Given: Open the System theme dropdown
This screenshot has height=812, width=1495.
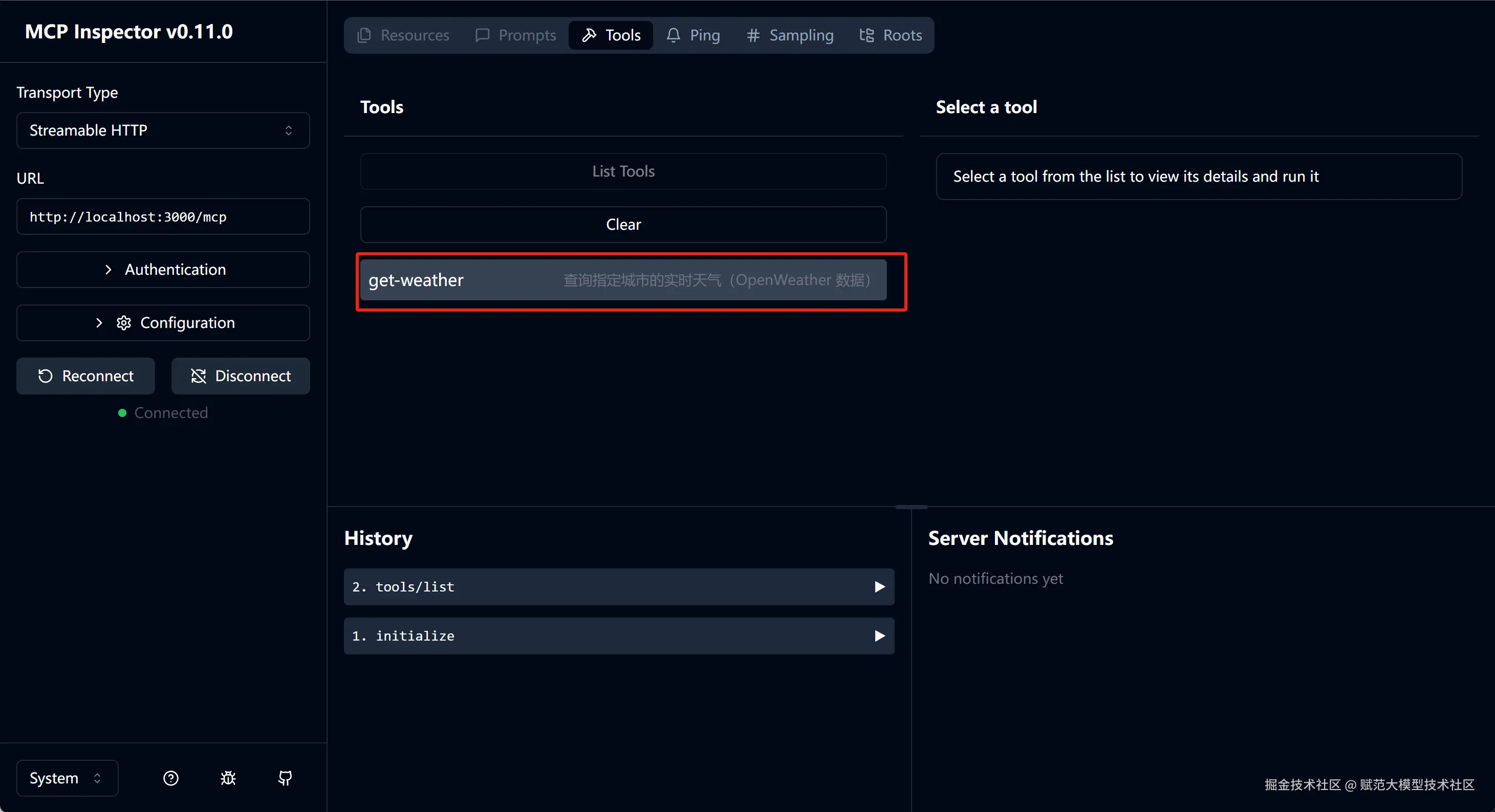Looking at the screenshot, I should pyautogui.click(x=67, y=778).
